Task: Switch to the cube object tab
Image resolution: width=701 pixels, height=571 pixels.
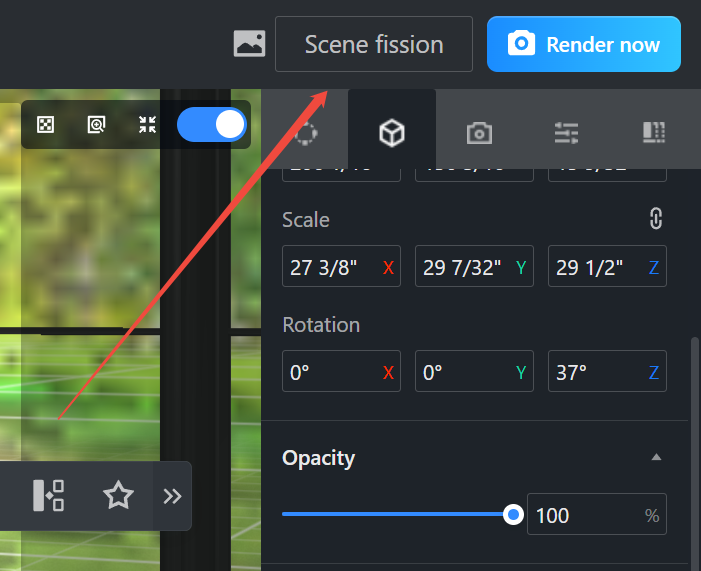Action: pyautogui.click(x=392, y=132)
